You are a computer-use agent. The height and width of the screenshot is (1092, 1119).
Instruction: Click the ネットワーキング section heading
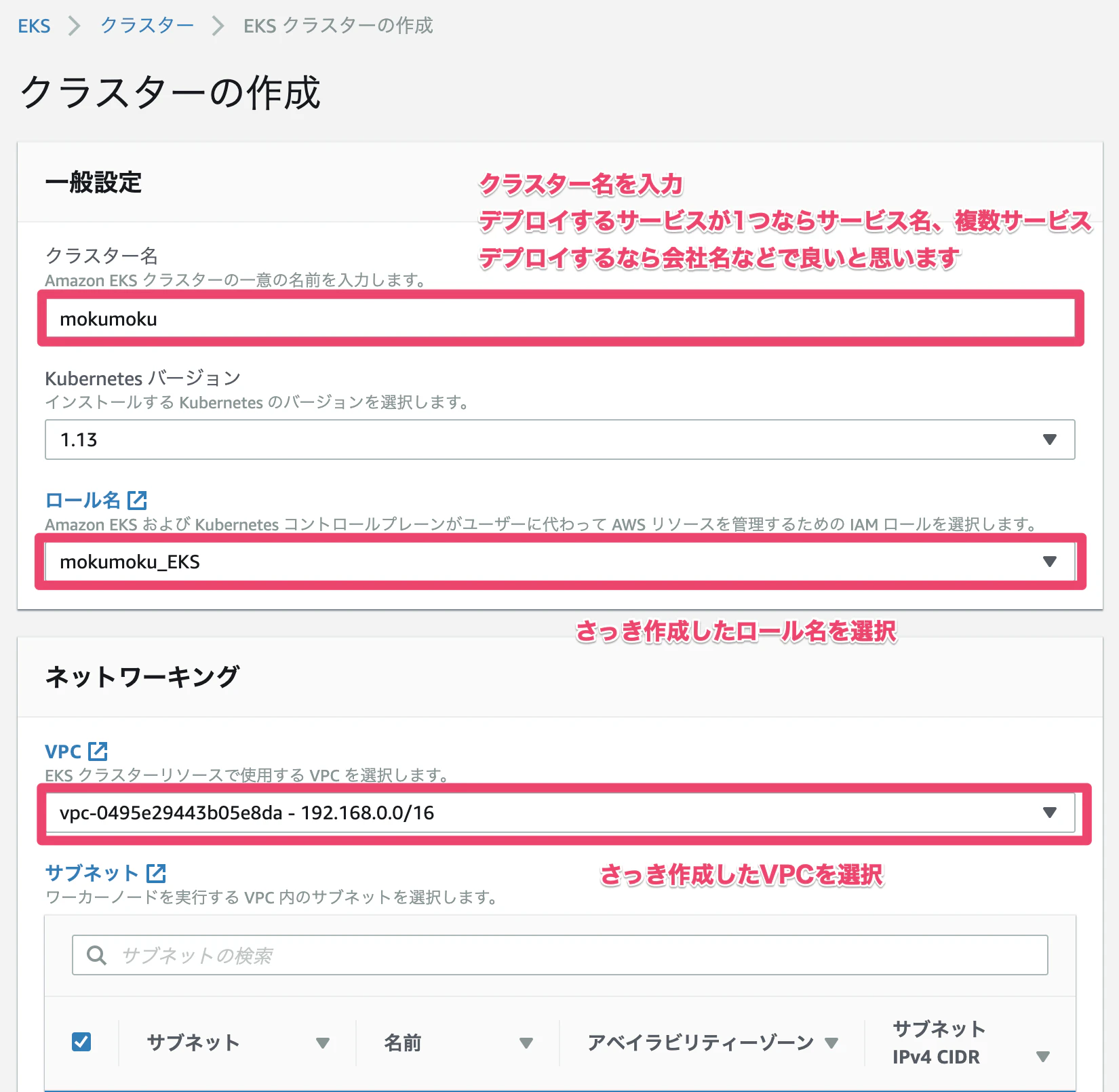142,677
